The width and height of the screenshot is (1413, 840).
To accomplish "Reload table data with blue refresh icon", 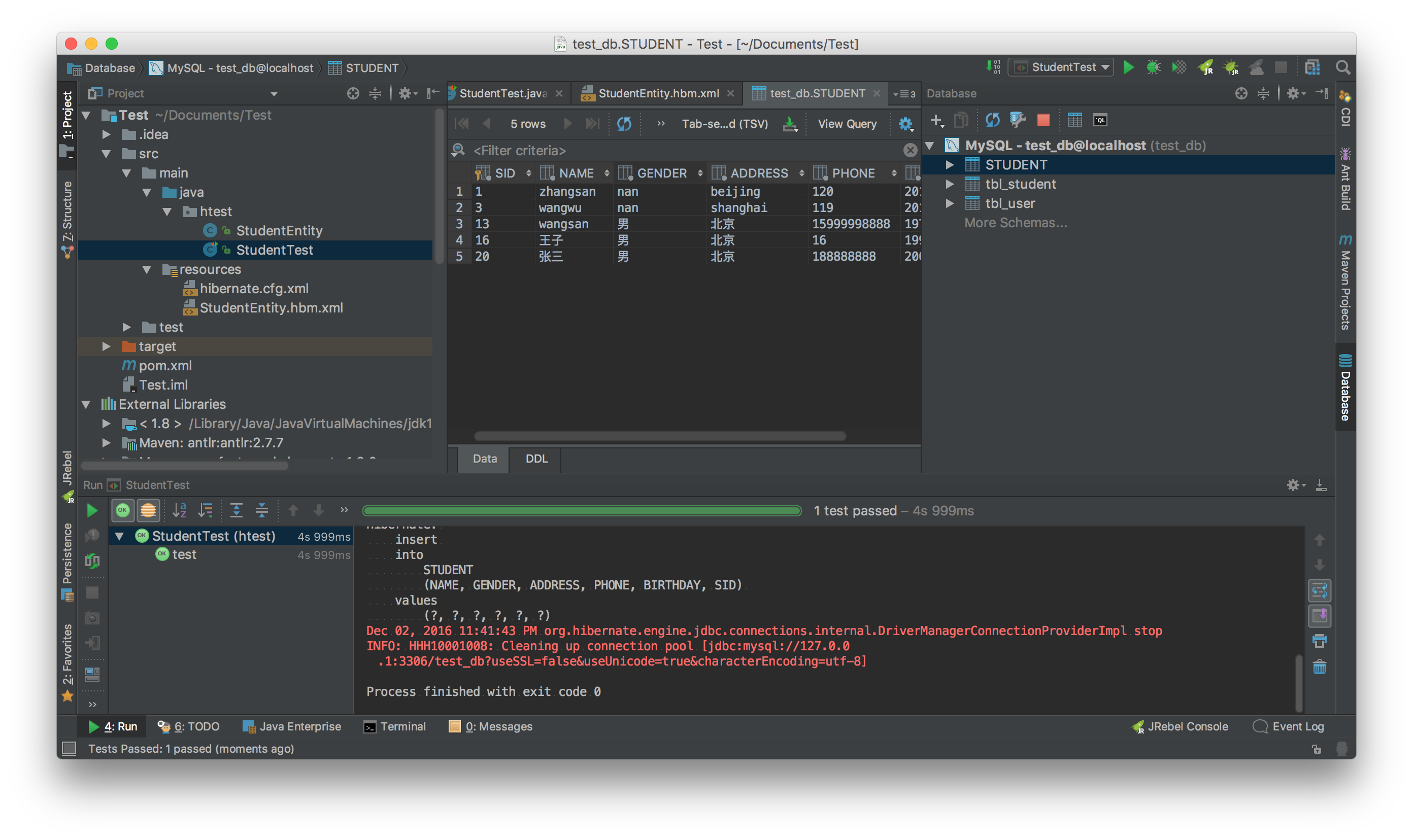I will coord(624,123).
